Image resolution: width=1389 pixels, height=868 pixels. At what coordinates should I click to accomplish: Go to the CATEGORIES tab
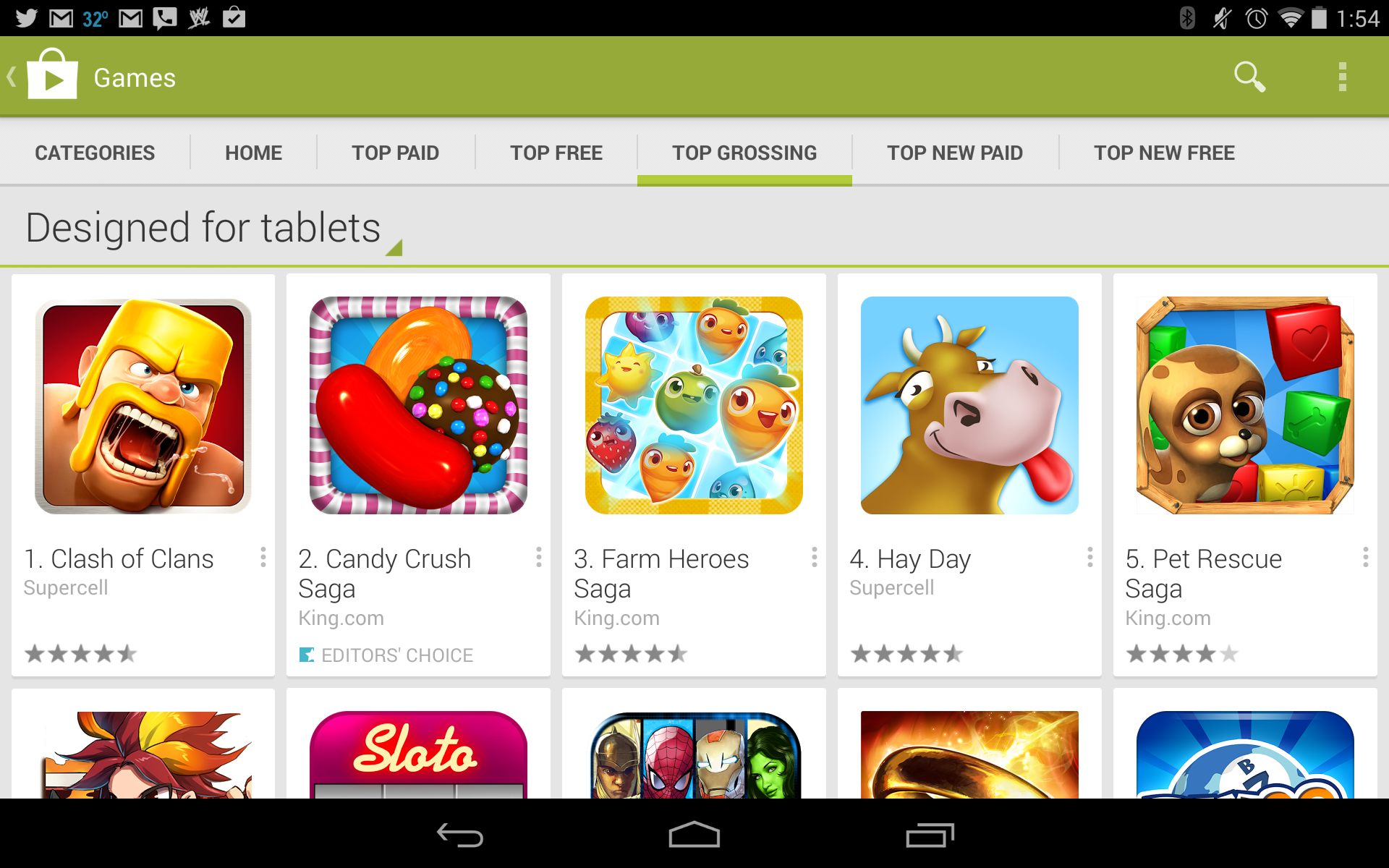(95, 153)
